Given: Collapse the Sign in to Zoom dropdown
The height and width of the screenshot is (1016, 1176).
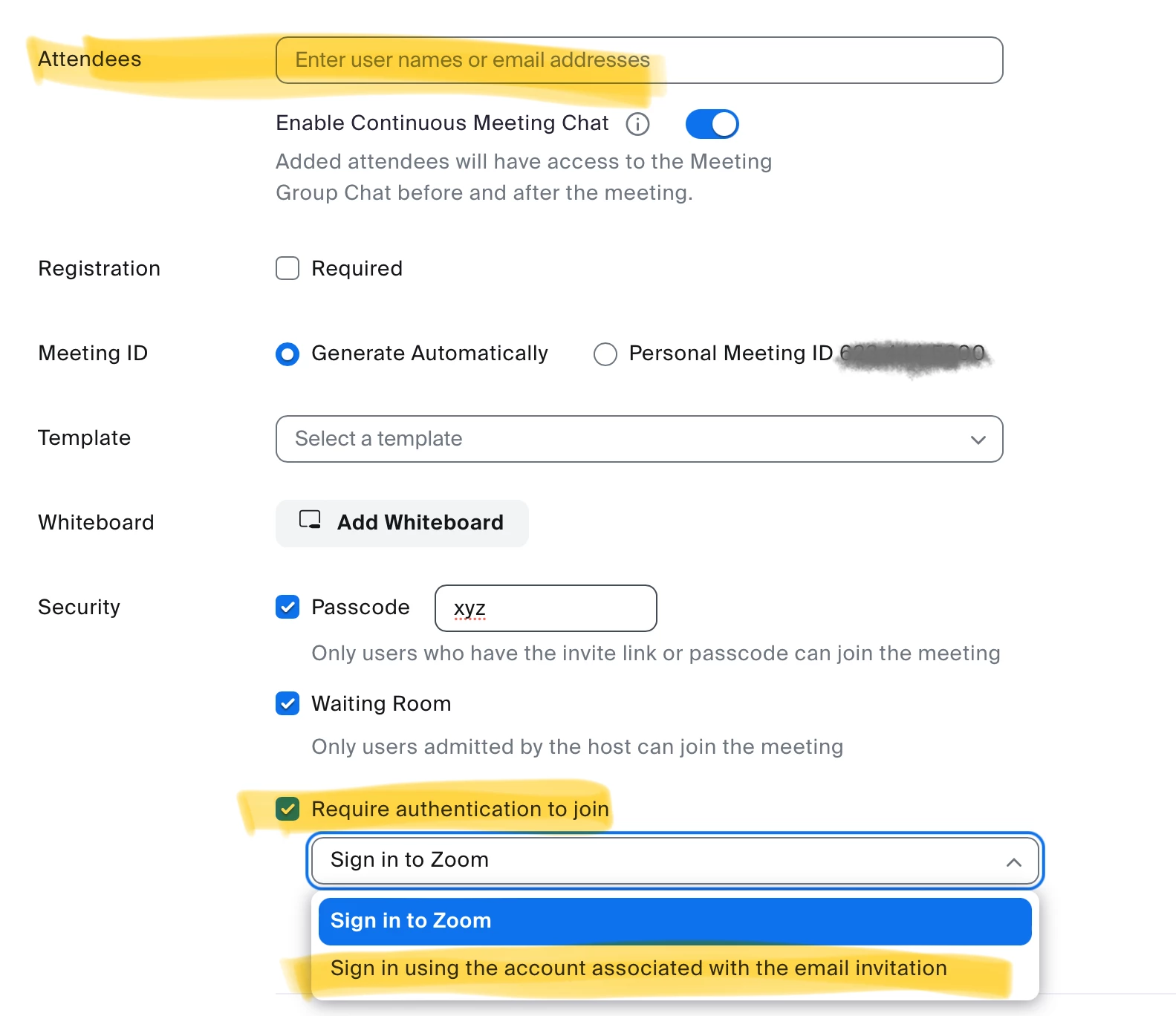Looking at the screenshot, I should 675,861.
